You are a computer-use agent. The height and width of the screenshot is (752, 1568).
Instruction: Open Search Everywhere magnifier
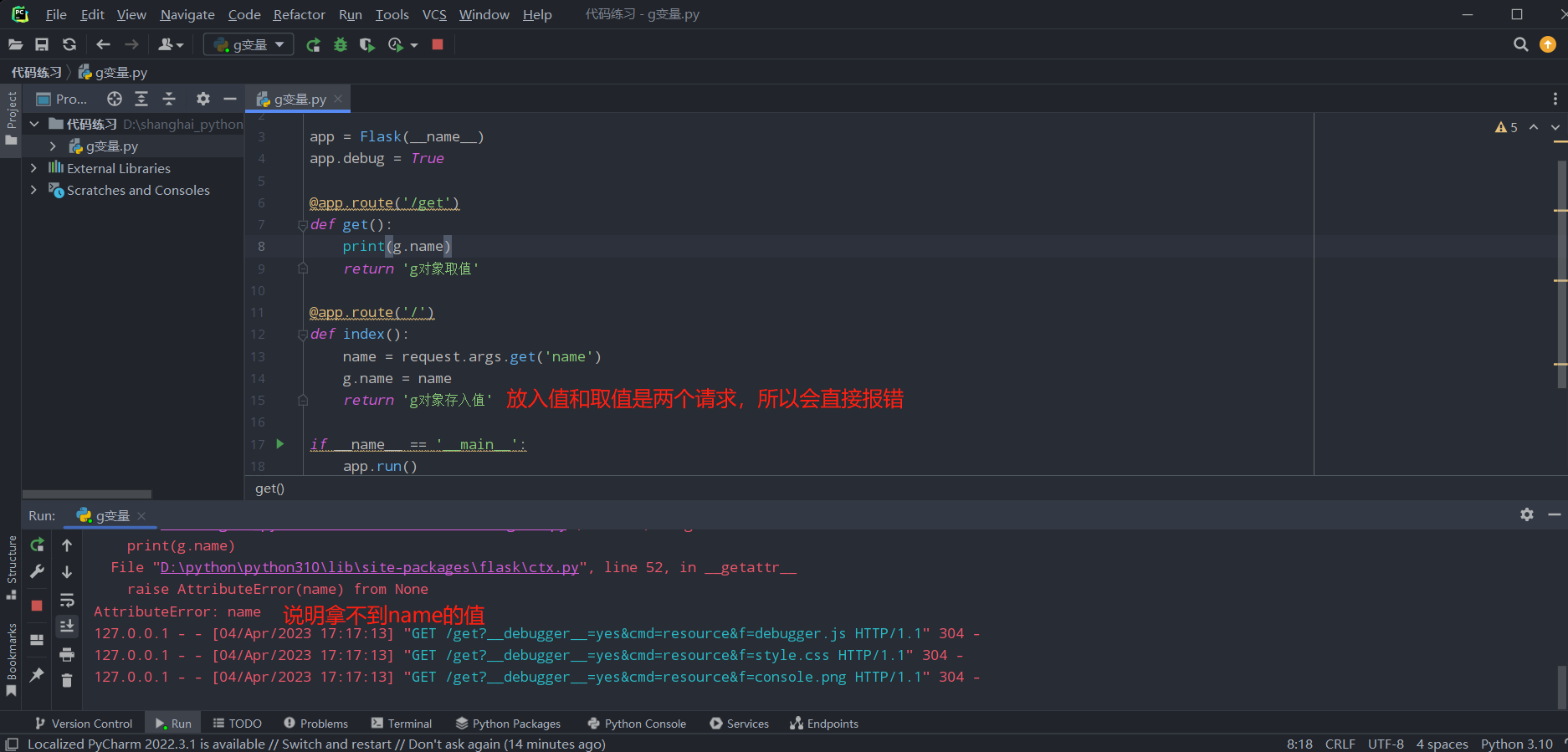coord(1521,44)
